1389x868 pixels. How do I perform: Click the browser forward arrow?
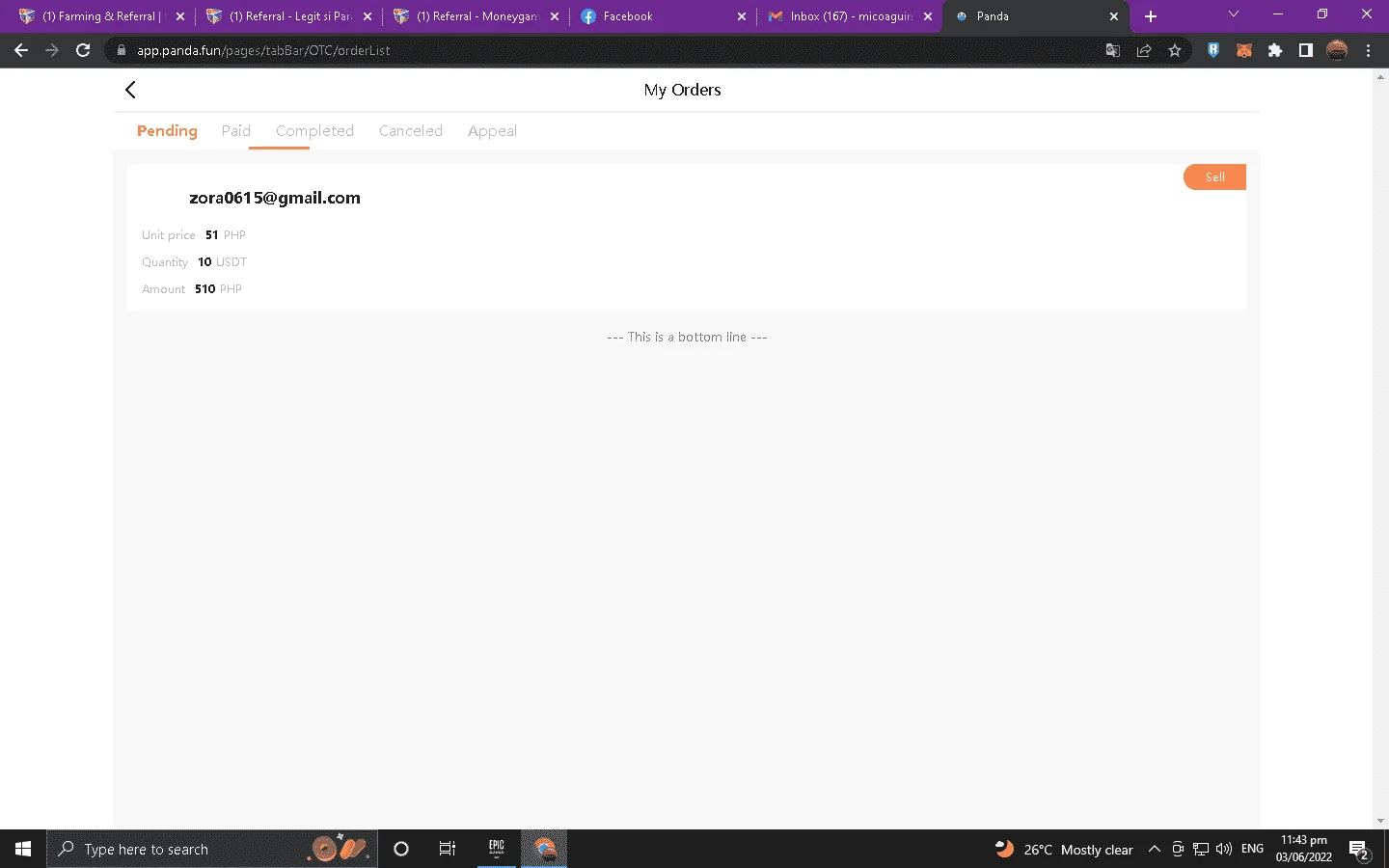click(52, 50)
